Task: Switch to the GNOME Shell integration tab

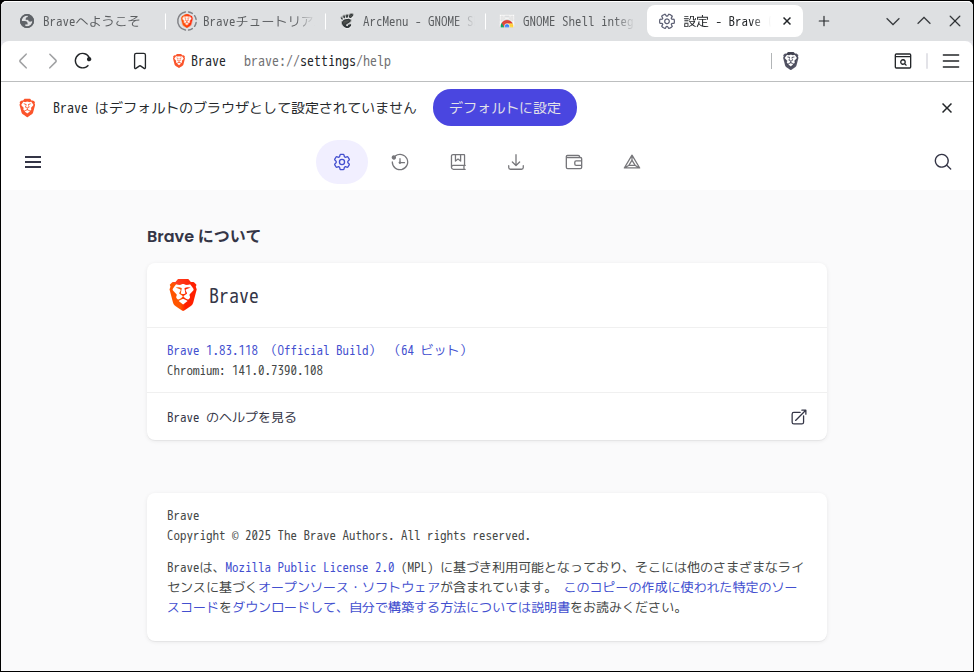Action: point(566,21)
